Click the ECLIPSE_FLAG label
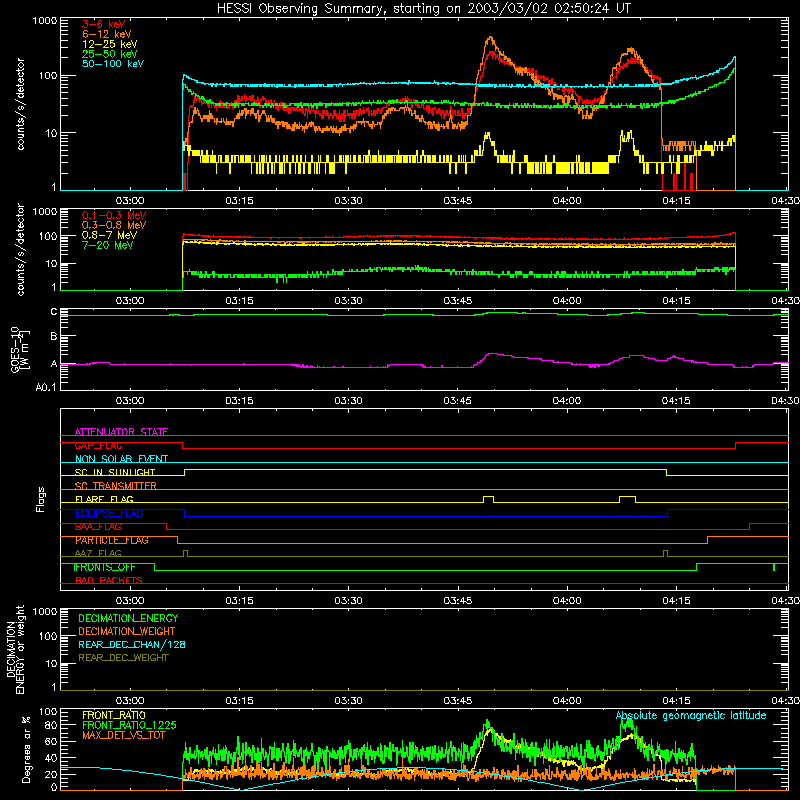 pyautogui.click(x=109, y=513)
